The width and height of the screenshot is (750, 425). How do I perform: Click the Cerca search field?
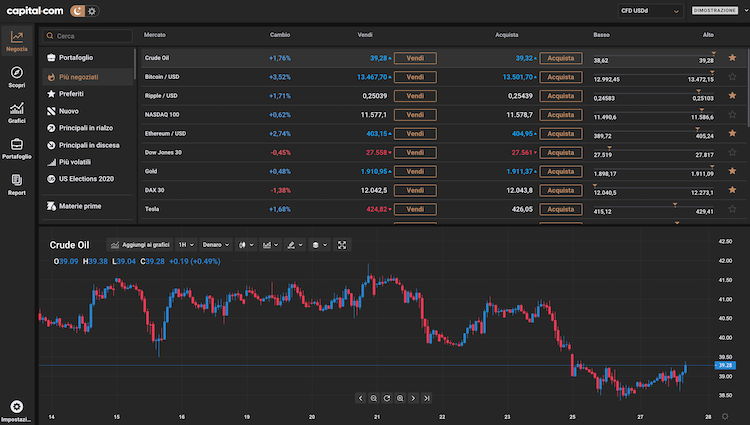point(88,36)
